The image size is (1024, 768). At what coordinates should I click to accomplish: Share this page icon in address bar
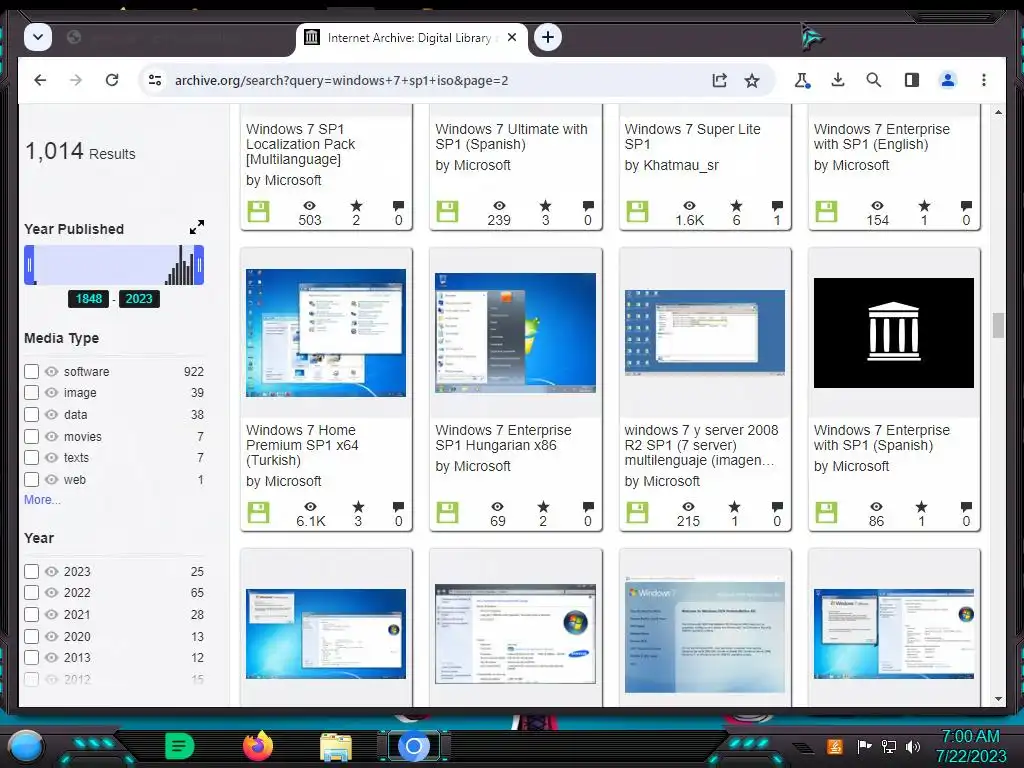click(x=719, y=80)
